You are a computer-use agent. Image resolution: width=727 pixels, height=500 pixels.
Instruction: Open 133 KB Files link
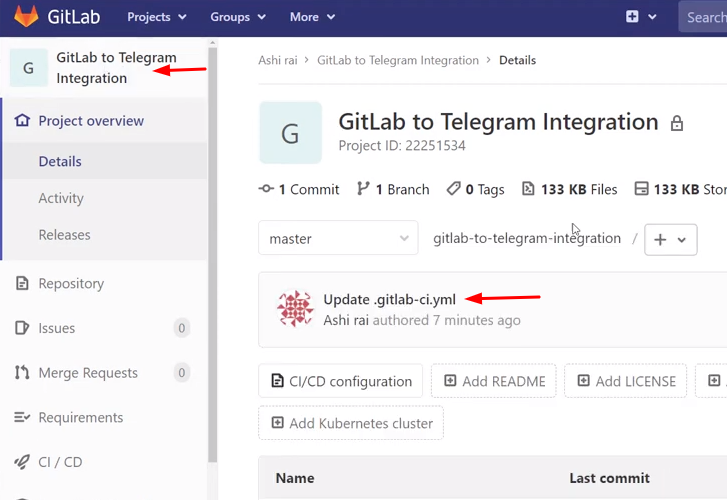[x=579, y=189]
